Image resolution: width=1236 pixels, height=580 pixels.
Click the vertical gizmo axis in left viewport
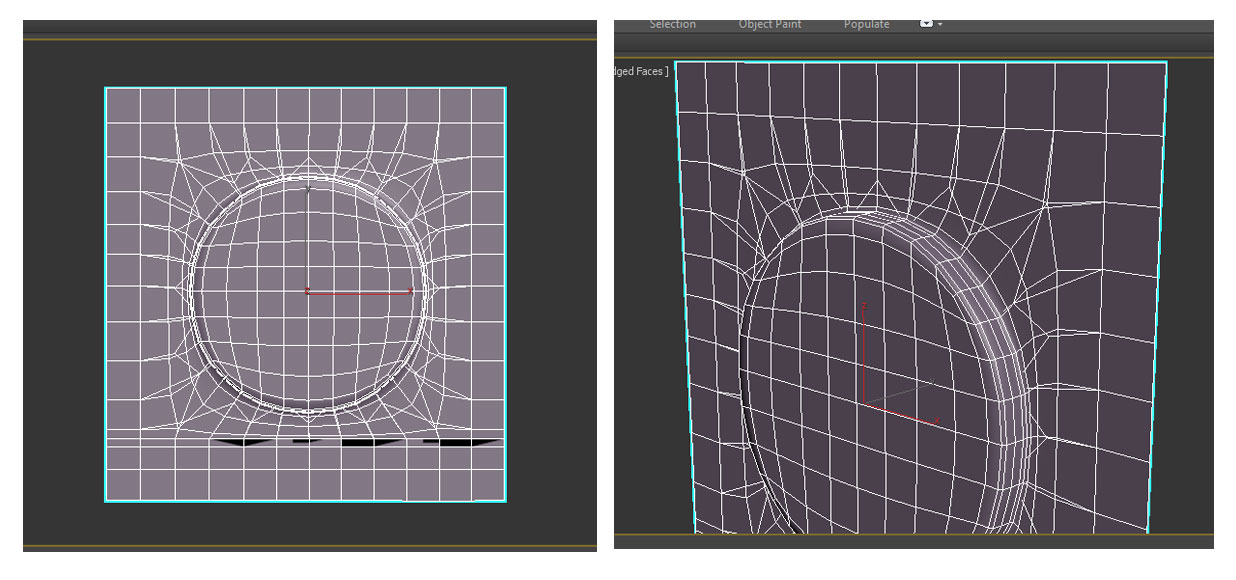(x=308, y=230)
